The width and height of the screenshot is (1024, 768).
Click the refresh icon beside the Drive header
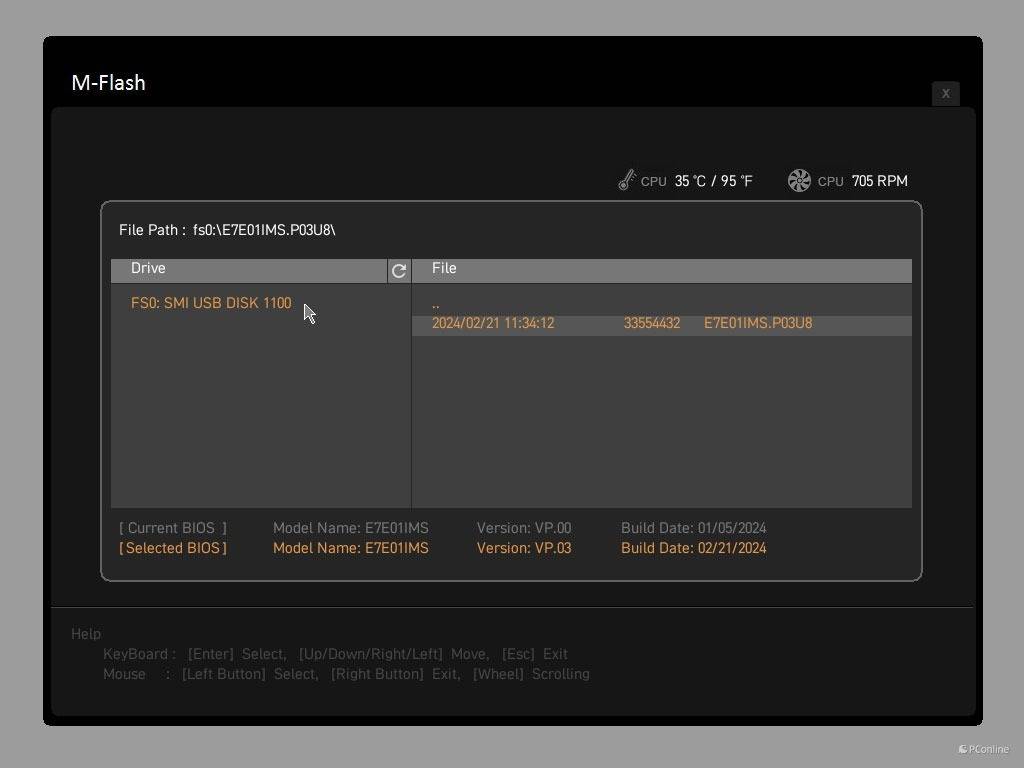[x=399, y=271]
